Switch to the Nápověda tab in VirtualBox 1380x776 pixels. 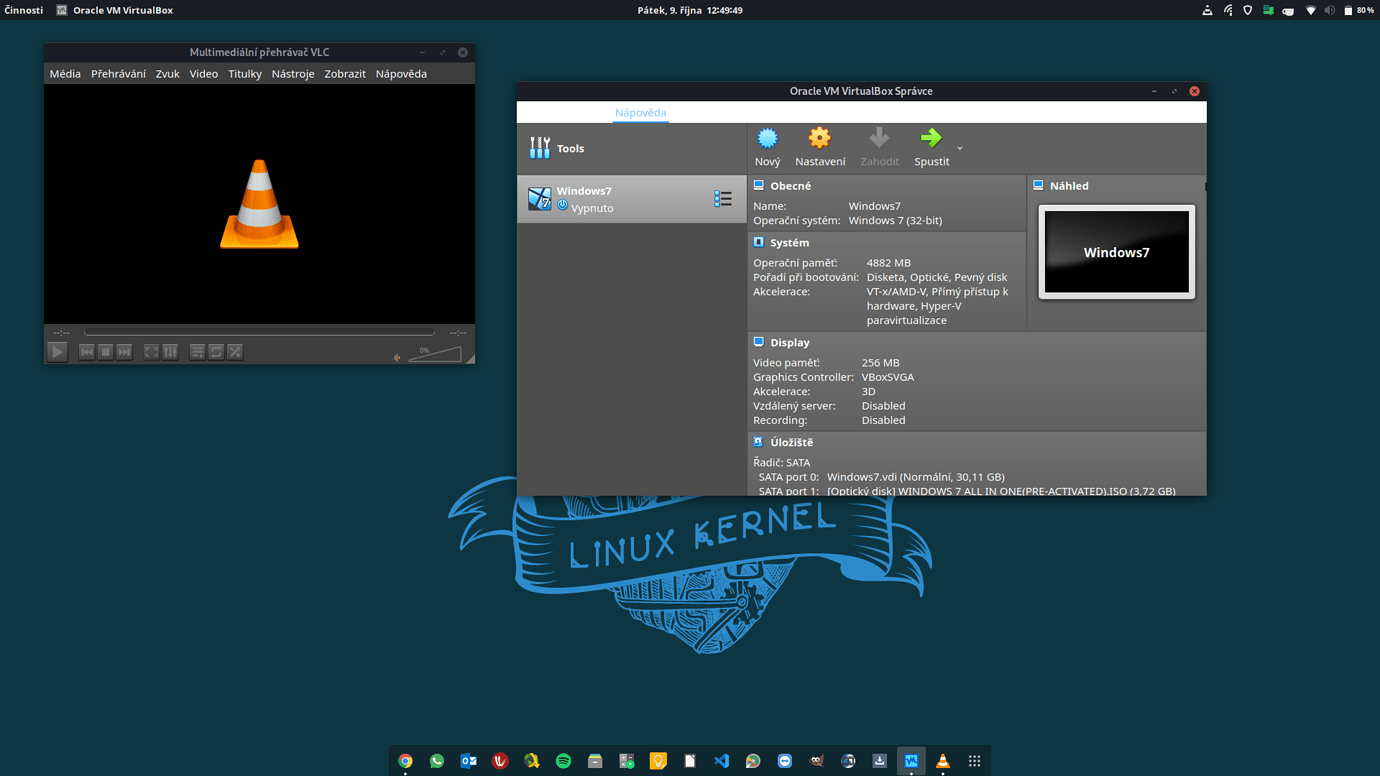coord(640,112)
